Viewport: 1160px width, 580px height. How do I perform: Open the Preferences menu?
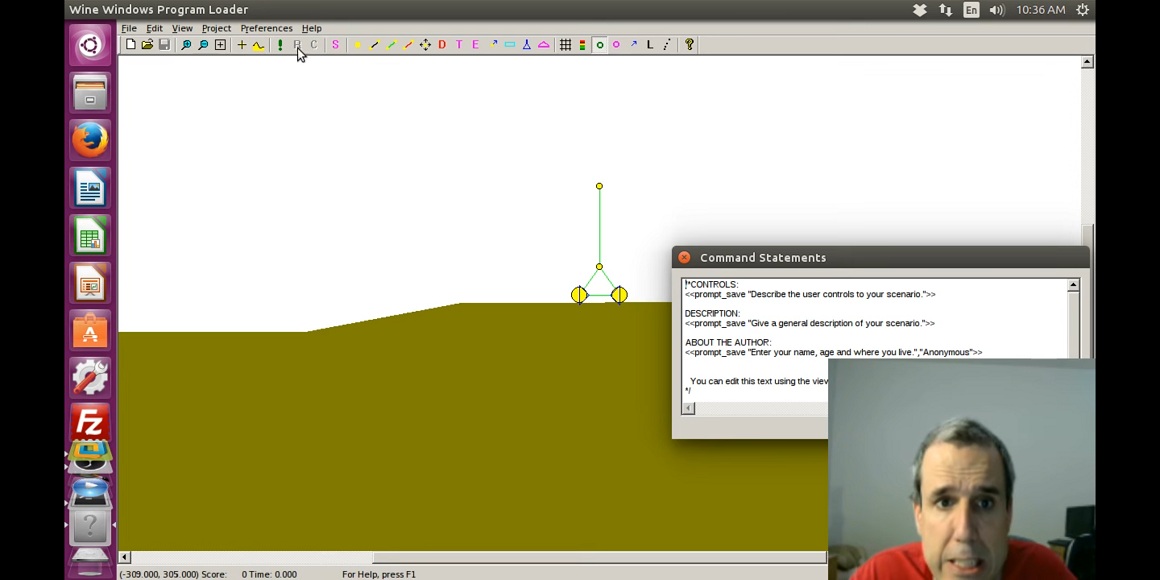[x=266, y=28]
